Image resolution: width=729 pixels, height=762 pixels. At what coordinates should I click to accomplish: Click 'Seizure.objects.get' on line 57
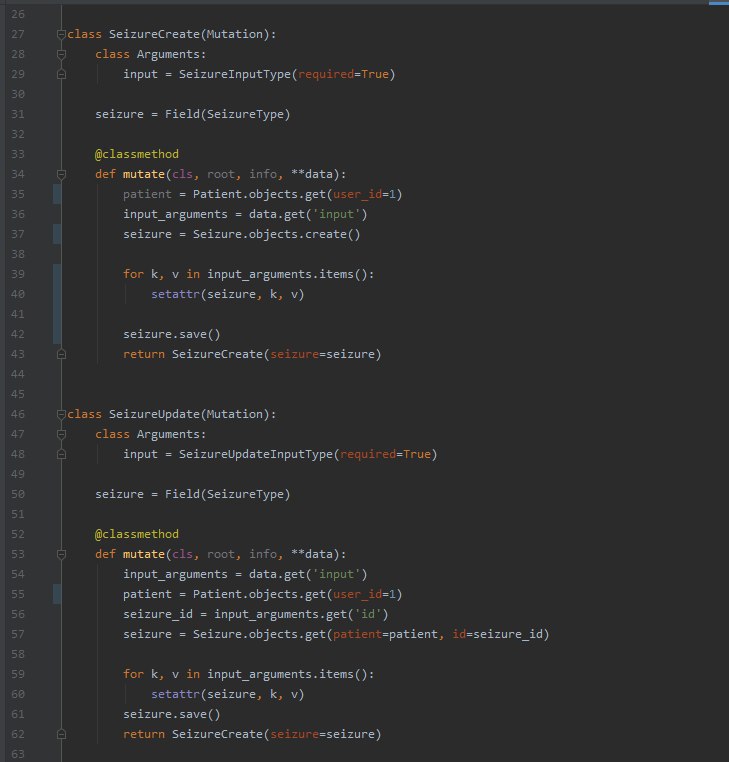pyautogui.click(x=259, y=634)
